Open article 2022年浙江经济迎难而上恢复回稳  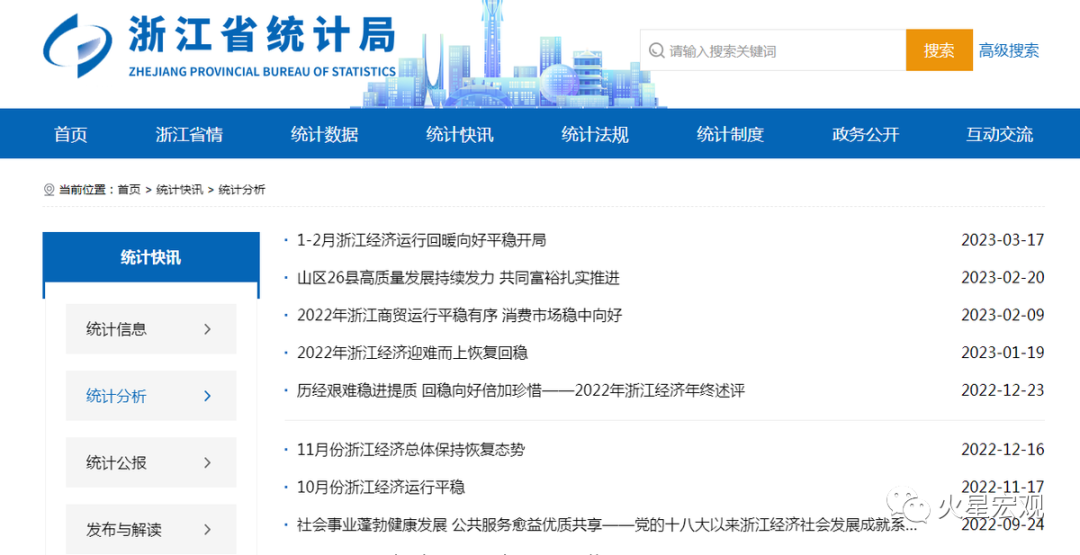coord(413,353)
